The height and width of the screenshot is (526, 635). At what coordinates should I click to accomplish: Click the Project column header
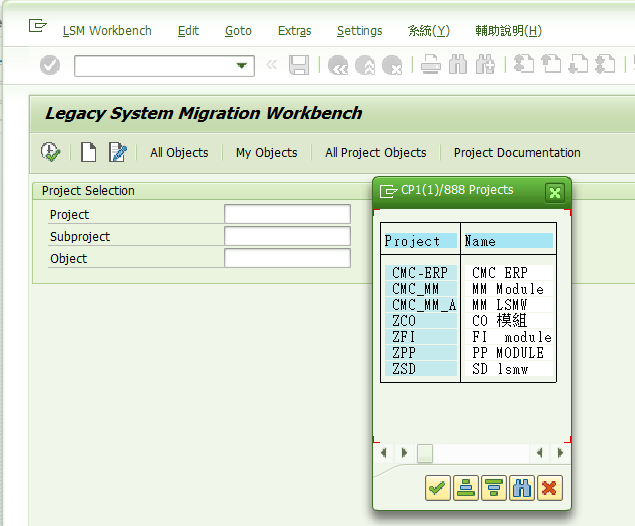(x=420, y=241)
